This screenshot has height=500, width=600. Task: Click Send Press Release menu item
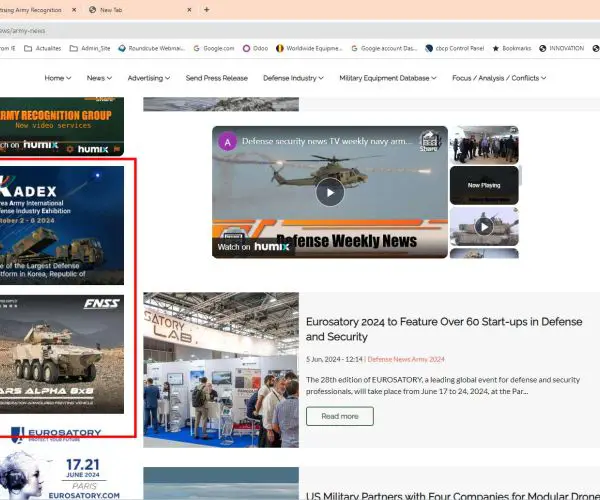[x=217, y=78]
